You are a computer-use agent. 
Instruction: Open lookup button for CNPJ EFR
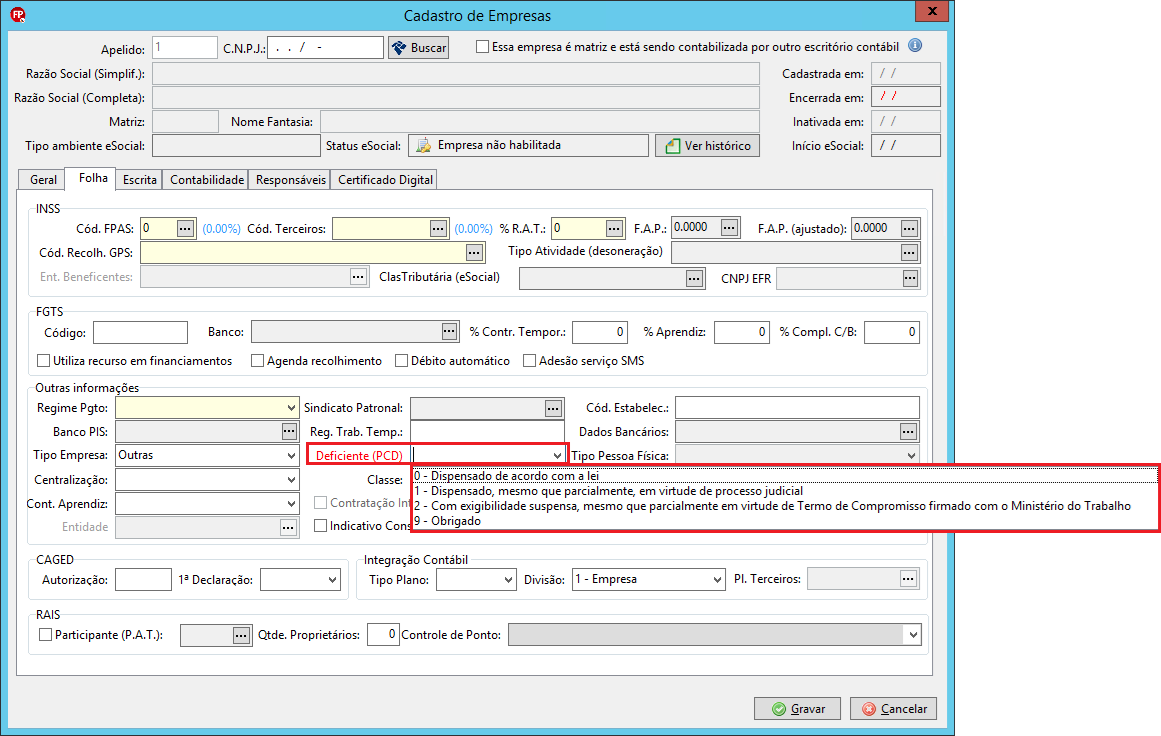click(910, 278)
